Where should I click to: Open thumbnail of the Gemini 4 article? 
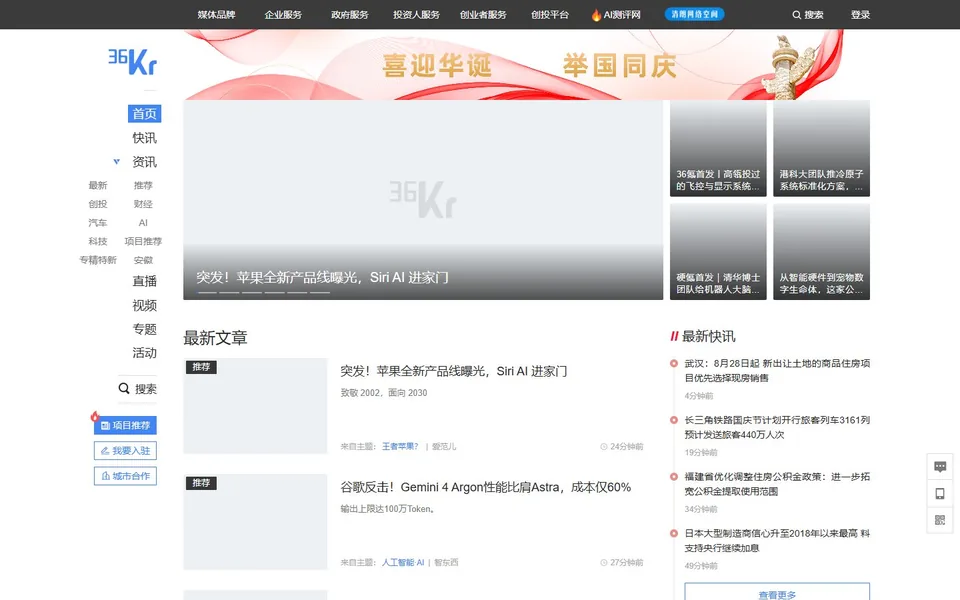[255, 522]
